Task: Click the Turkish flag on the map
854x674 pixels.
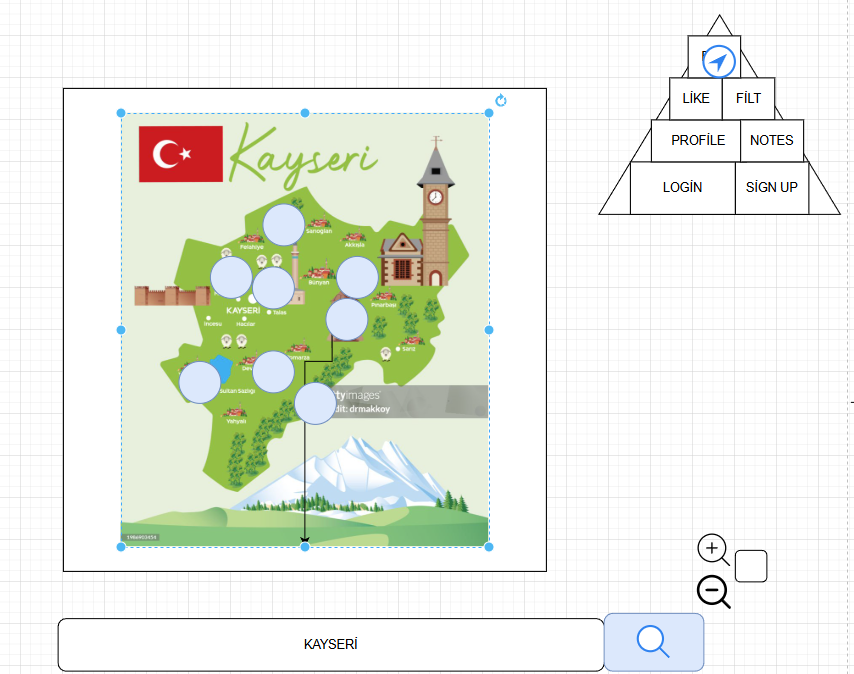Action: (181, 154)
